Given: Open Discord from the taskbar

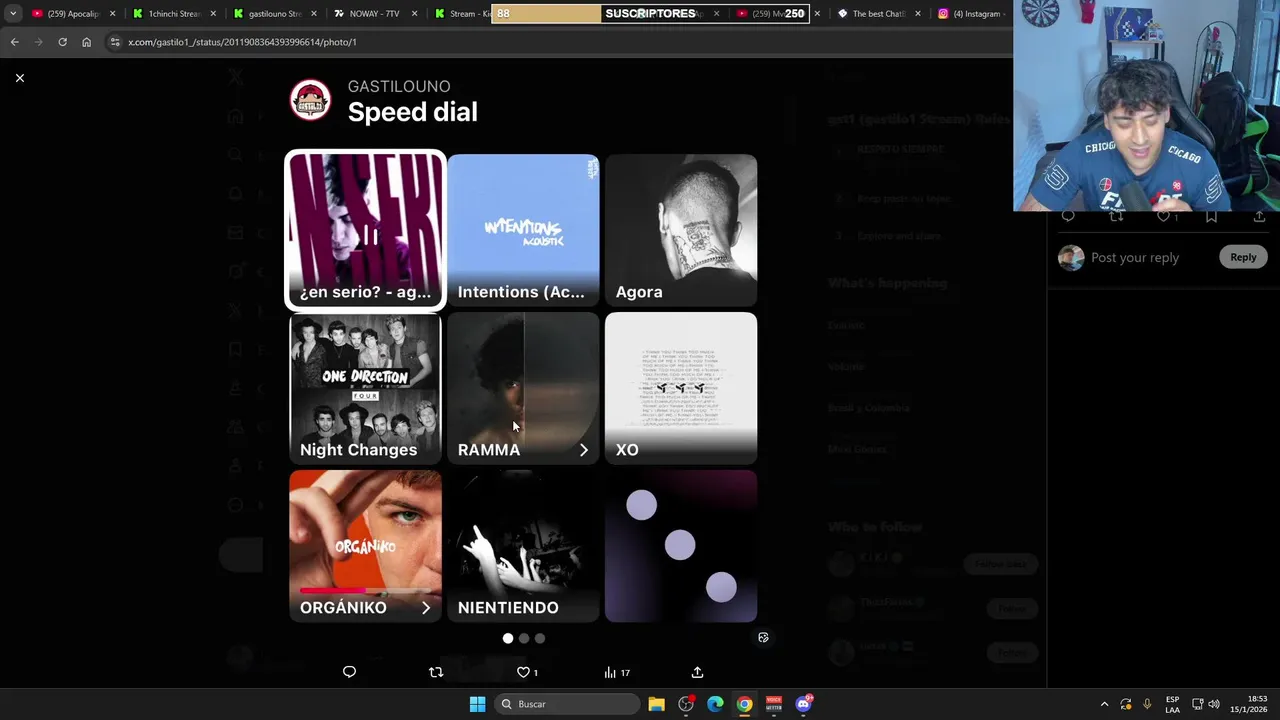Looking at the screenshot, I should (x=803, y=704).
